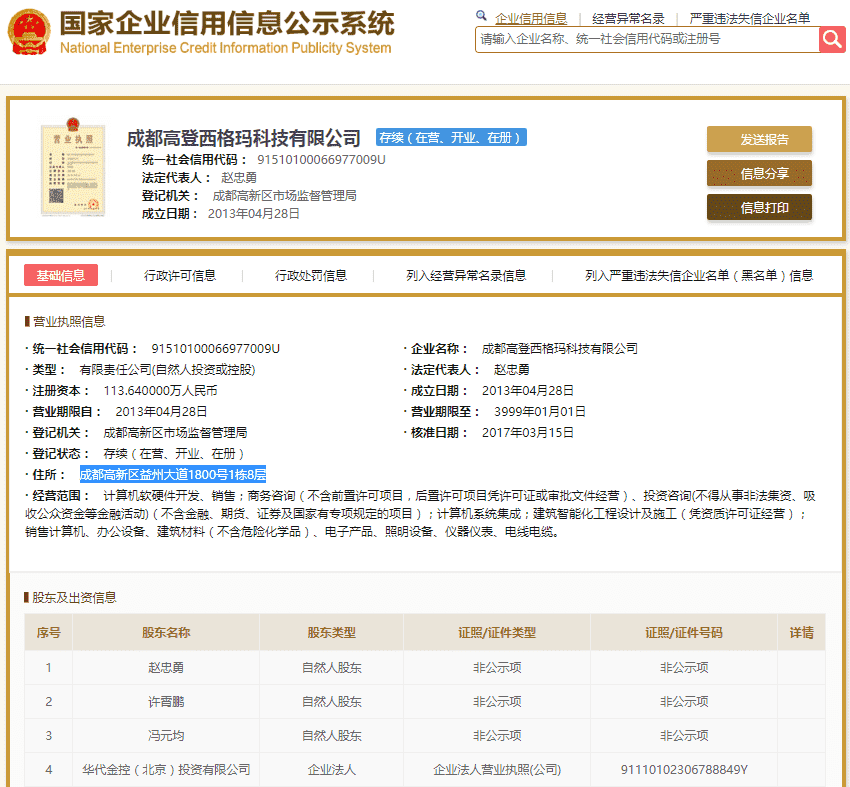Click shareholder name 许霄鹏 in the table

pyautogui.click(x=166, y=702)
